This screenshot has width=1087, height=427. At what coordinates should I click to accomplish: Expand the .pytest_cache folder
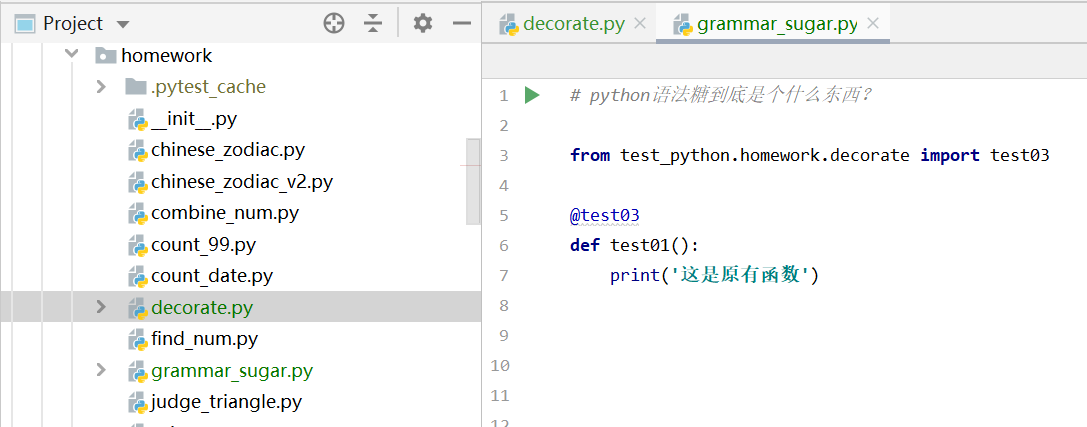click(101, 87)
